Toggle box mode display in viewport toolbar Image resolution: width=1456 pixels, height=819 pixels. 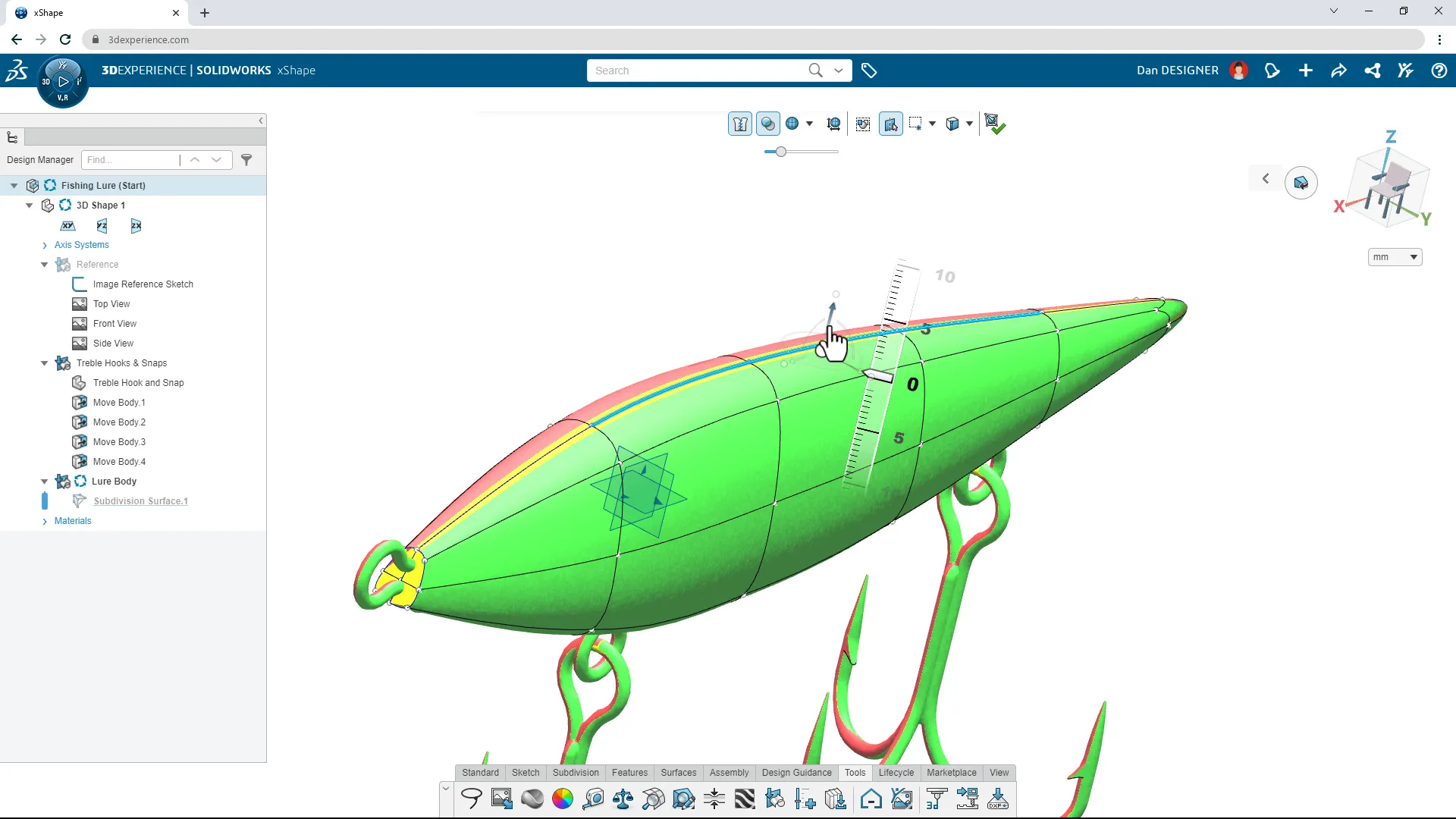coord(953,124)
